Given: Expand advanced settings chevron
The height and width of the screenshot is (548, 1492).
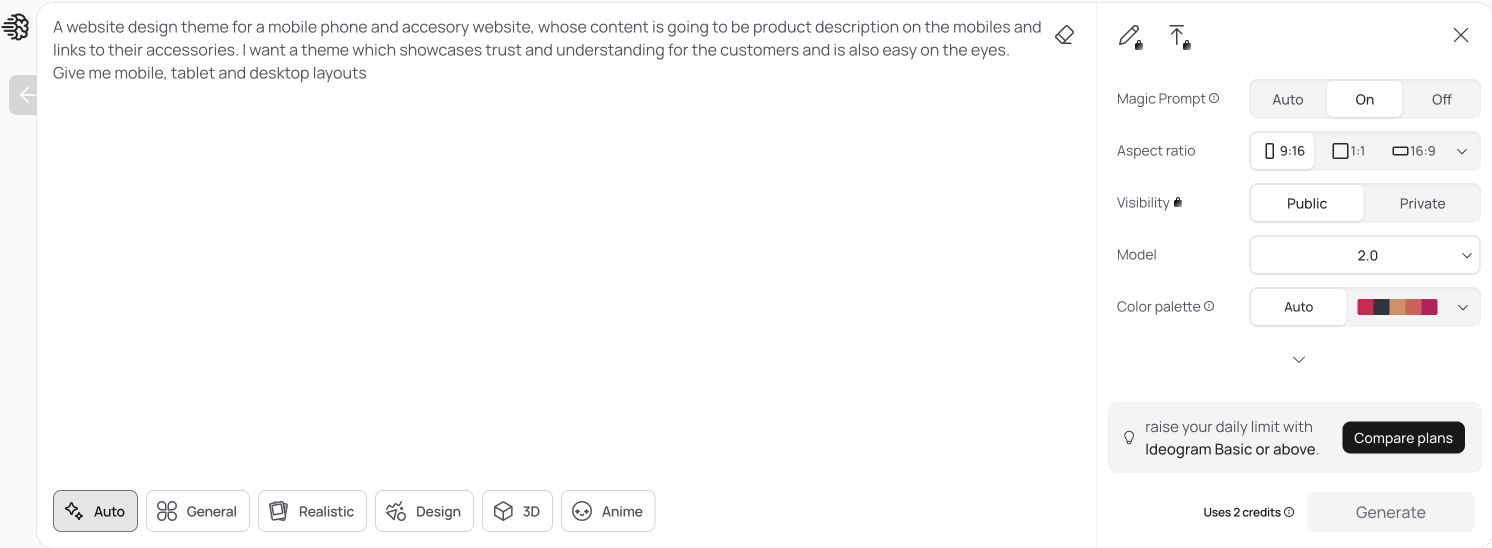Looking at the screenshot, I should point(1299,360).
